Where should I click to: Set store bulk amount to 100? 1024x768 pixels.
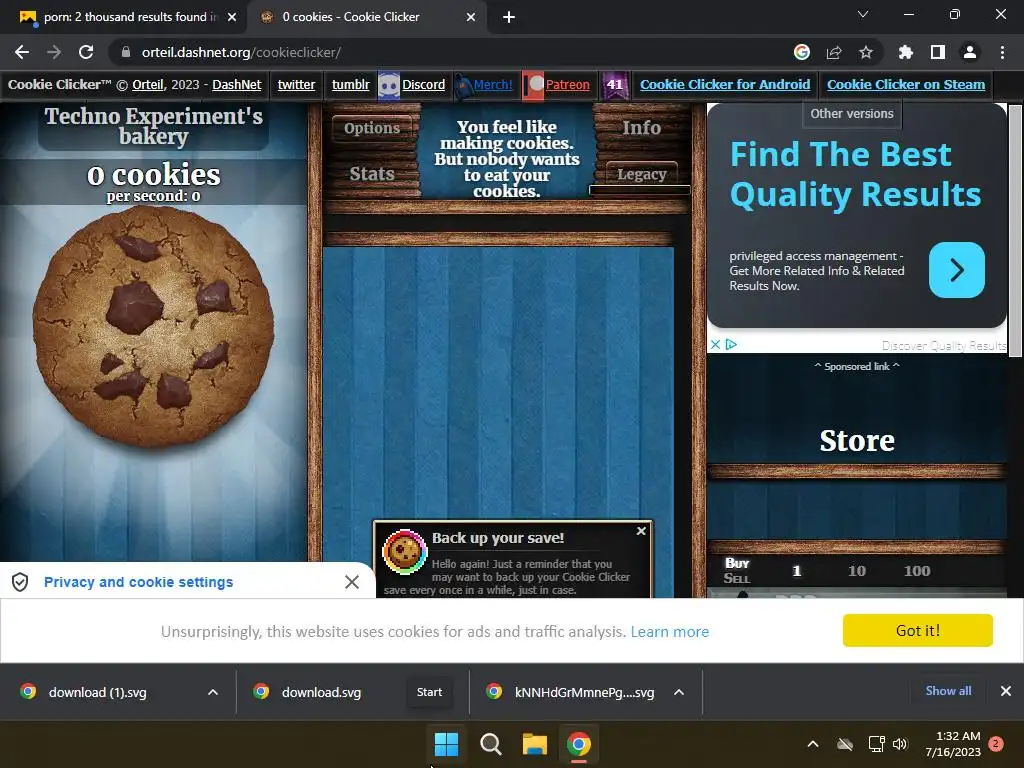(917, 571)
